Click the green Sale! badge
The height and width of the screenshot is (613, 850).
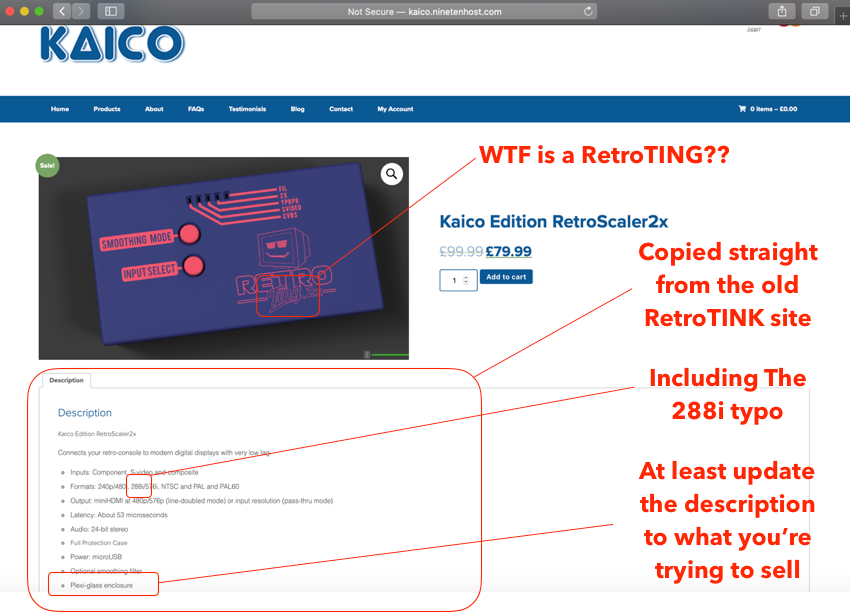[47, 165]
